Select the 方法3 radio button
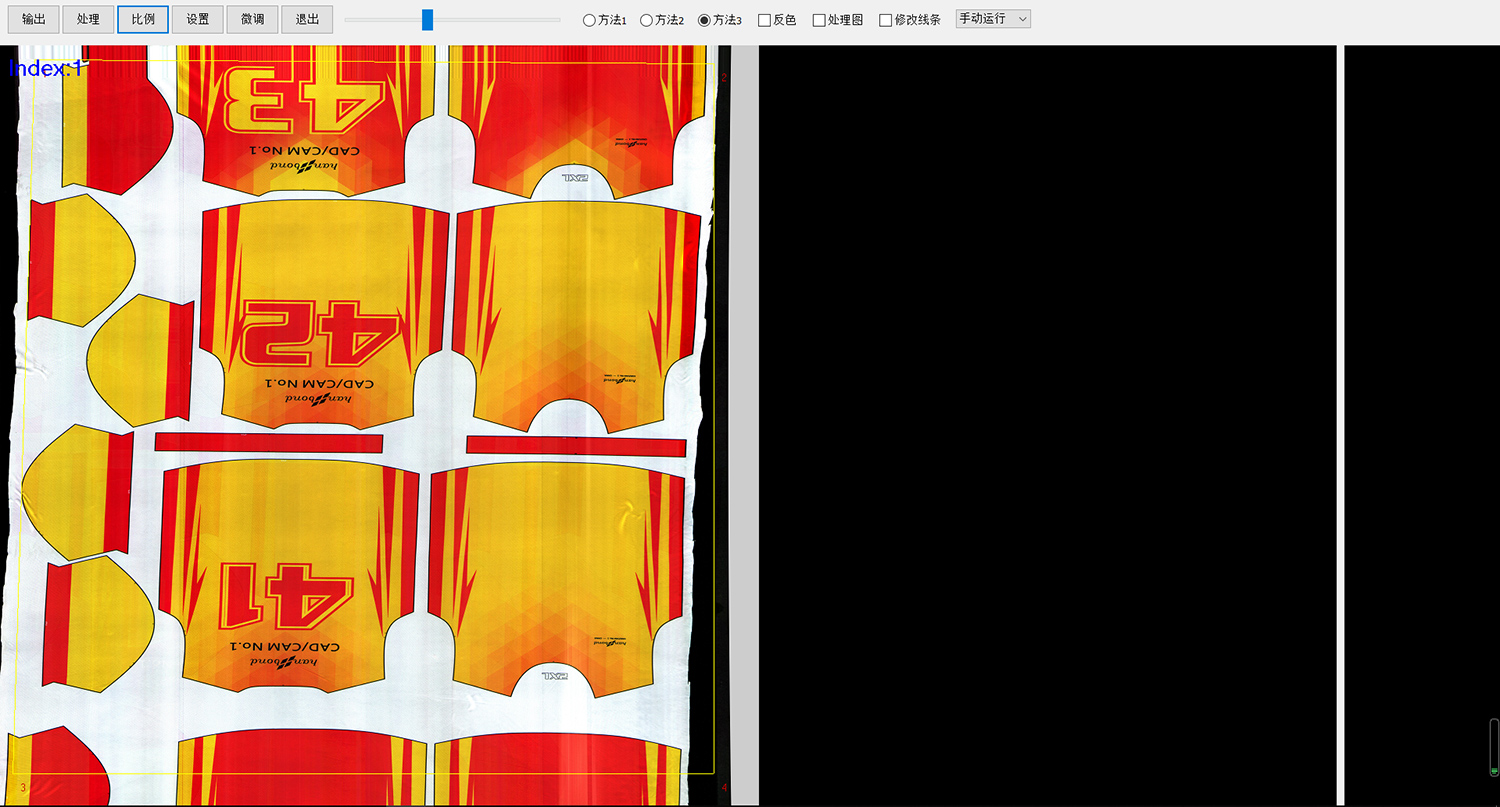The height and width of the screenshot is (807, 1500). (x=704, y=20)
